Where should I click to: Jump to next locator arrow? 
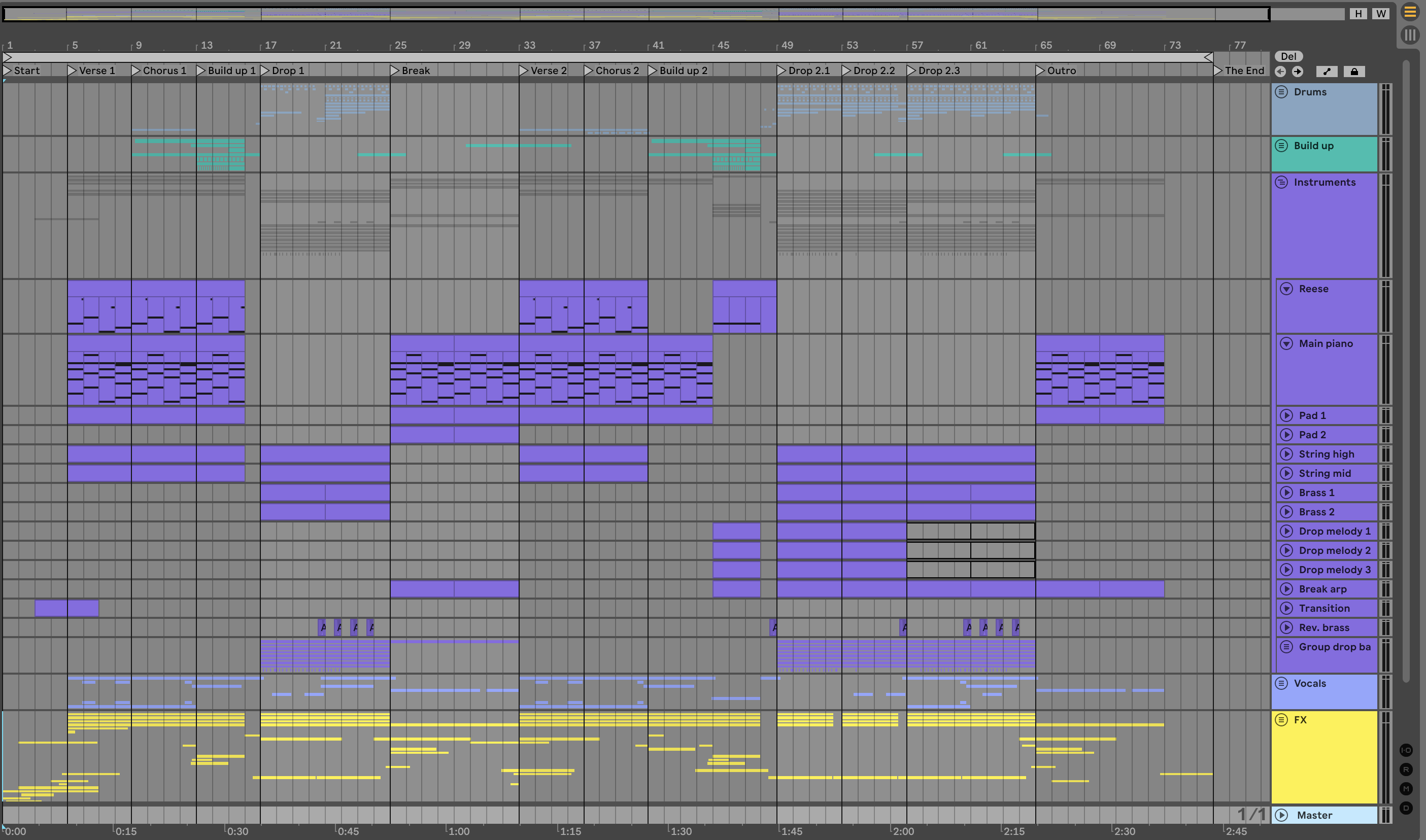(x=1298, y=72)
